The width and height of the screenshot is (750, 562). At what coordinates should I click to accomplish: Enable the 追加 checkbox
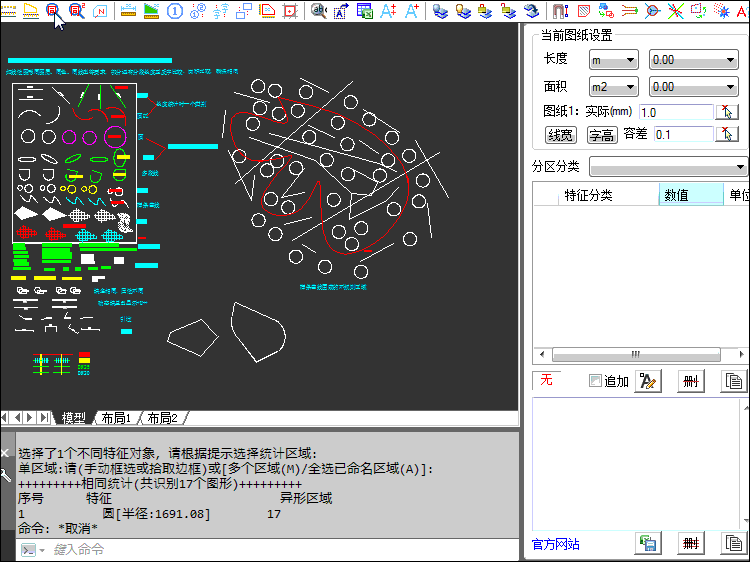[x=596, y=381]
